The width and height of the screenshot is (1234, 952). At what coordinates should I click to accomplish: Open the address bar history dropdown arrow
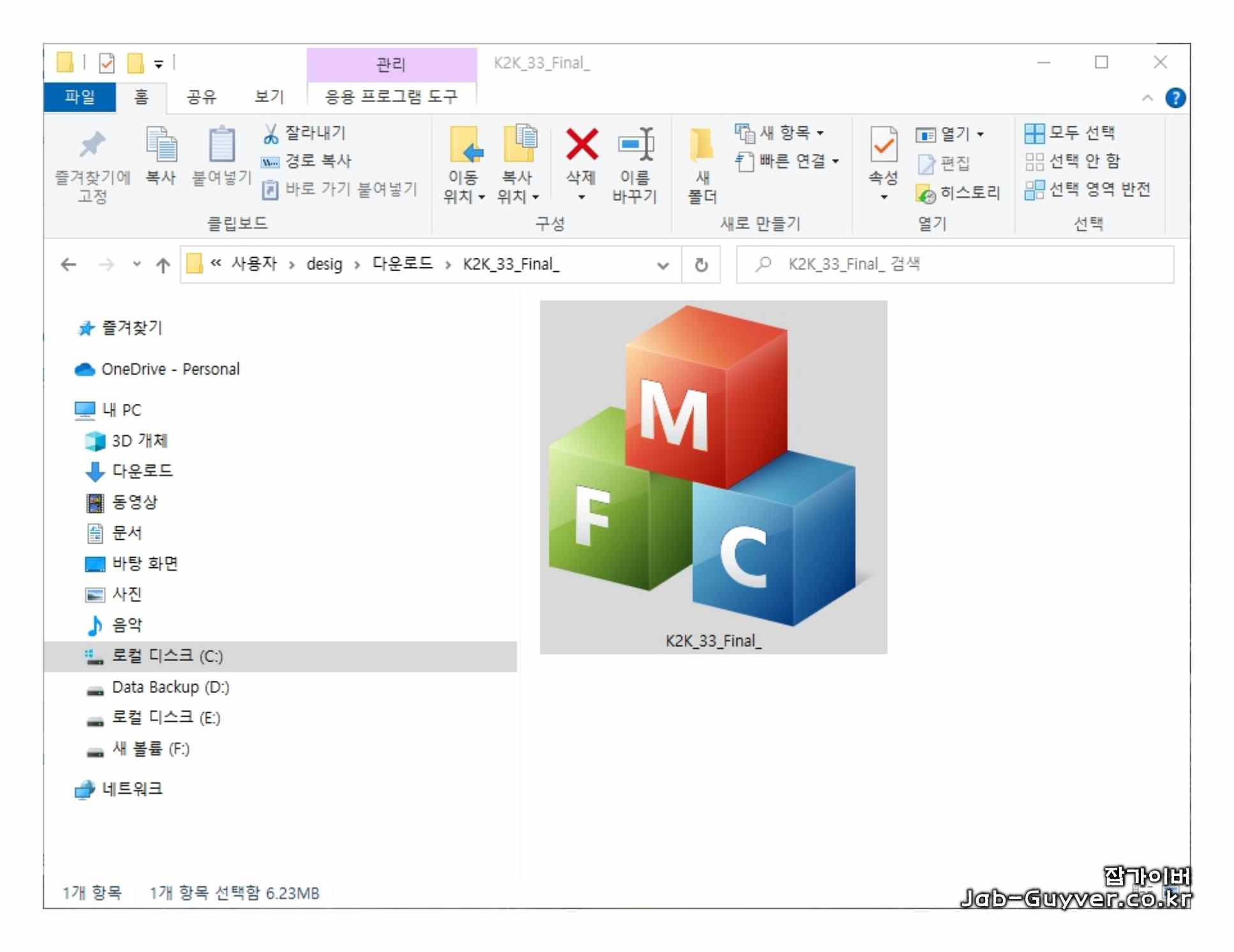(662, 265)
